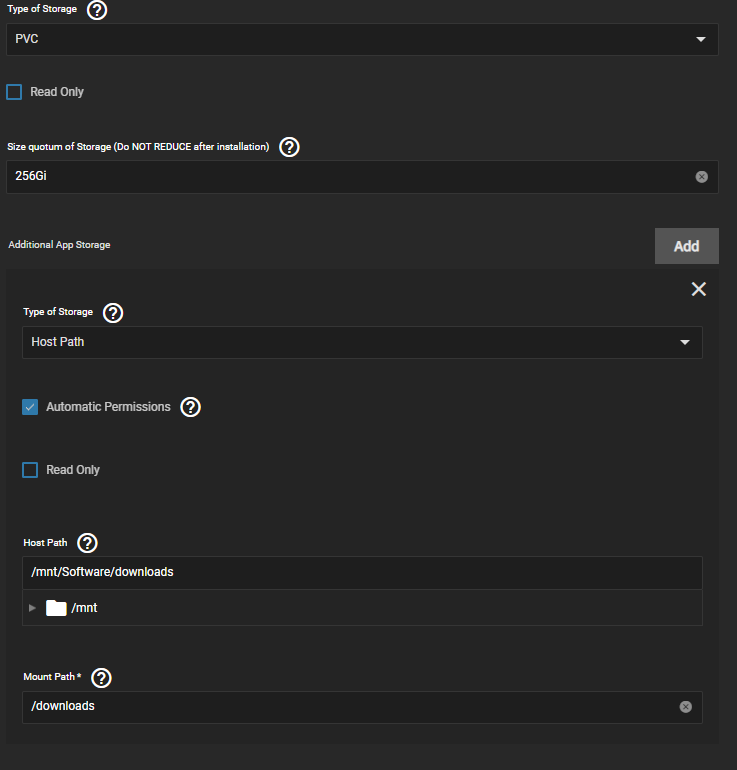The height and width of the screenshot is (770, 737).
Task: View Automatic Permissions help tooltip
Action: click(x=191, y=407)
